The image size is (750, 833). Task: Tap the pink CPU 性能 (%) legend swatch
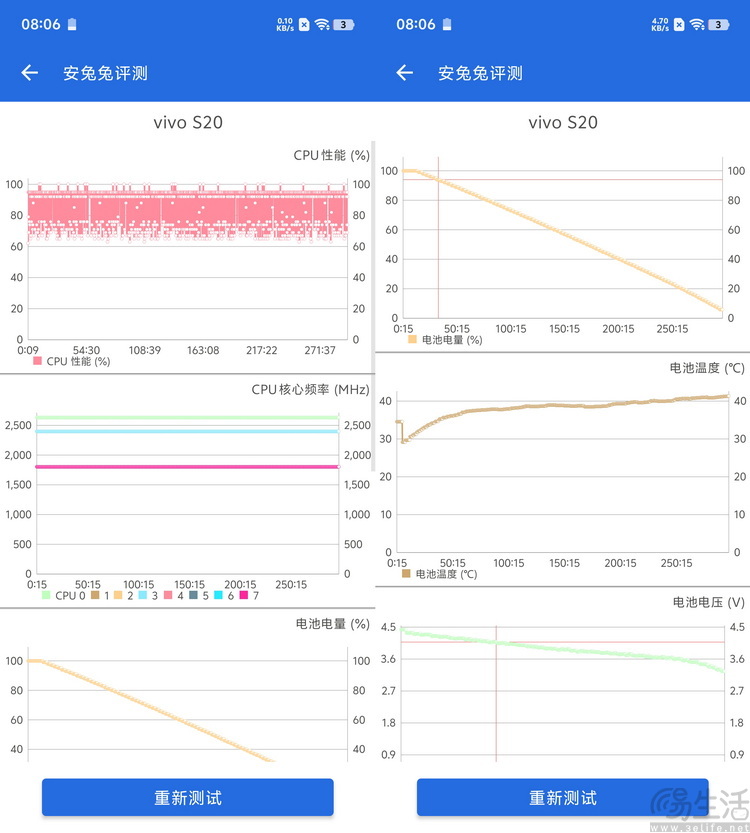click(x=37, y=361)
